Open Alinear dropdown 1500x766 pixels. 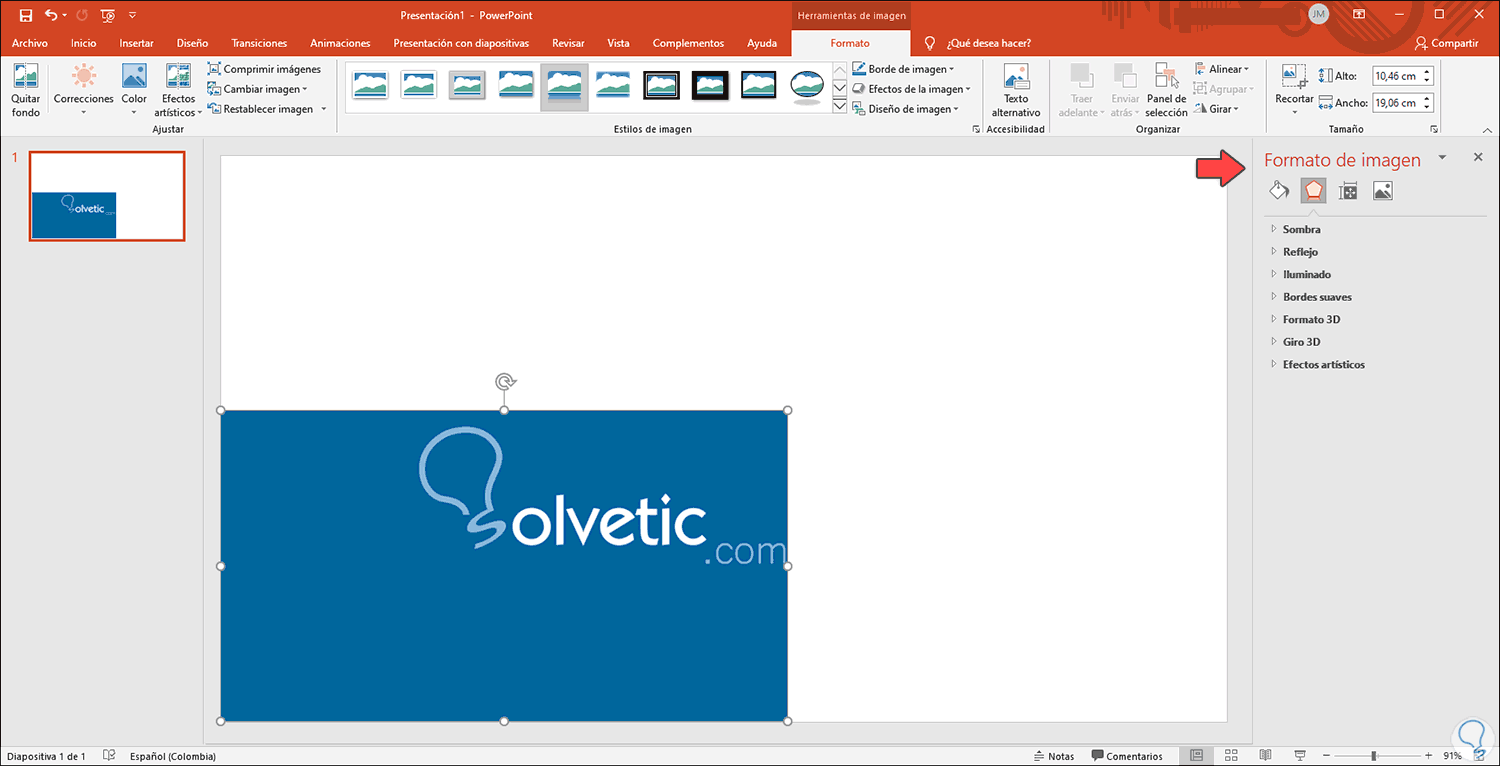coord(1222,69)
